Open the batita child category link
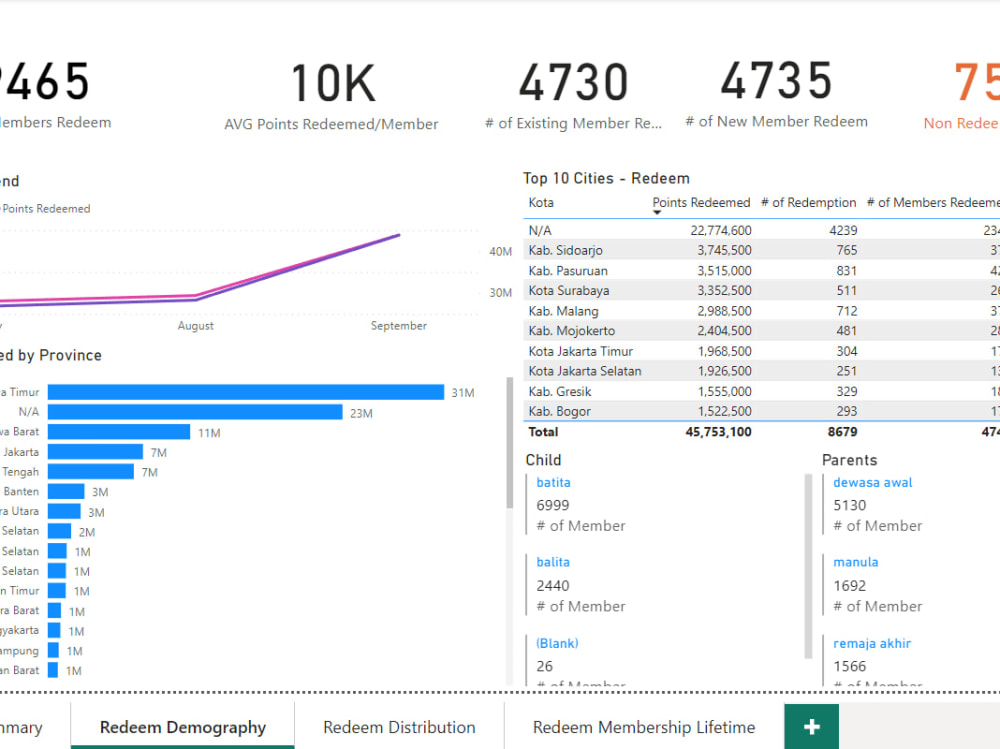The image size is (1000, 749). 553,482
